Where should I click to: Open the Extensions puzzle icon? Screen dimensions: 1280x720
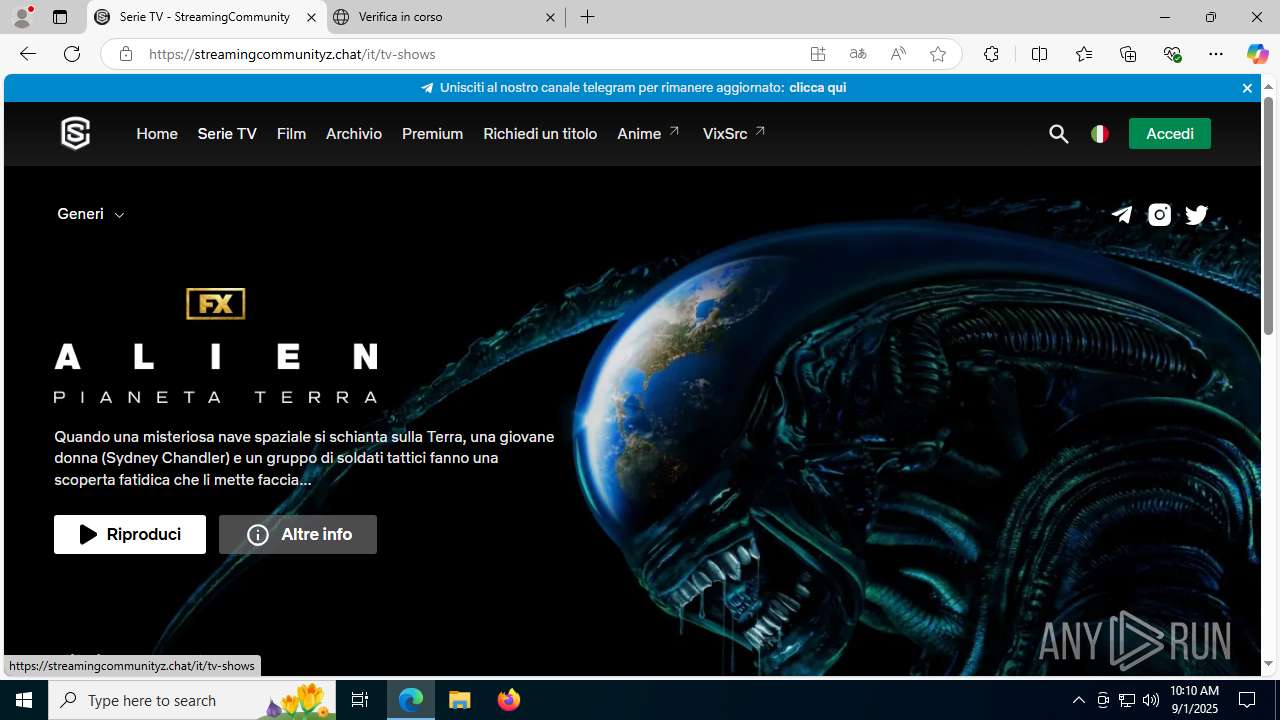pyautogui.click(x=991, y=54)
